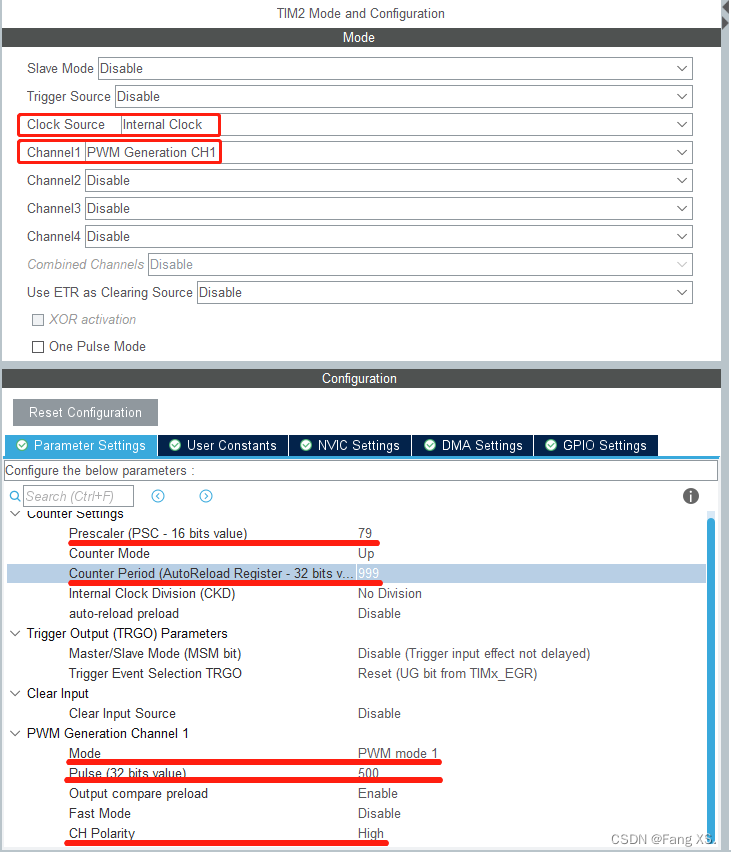Open the Channel2 dropdown
This screenshot has width=731, height=856.
tap(389, 181)
